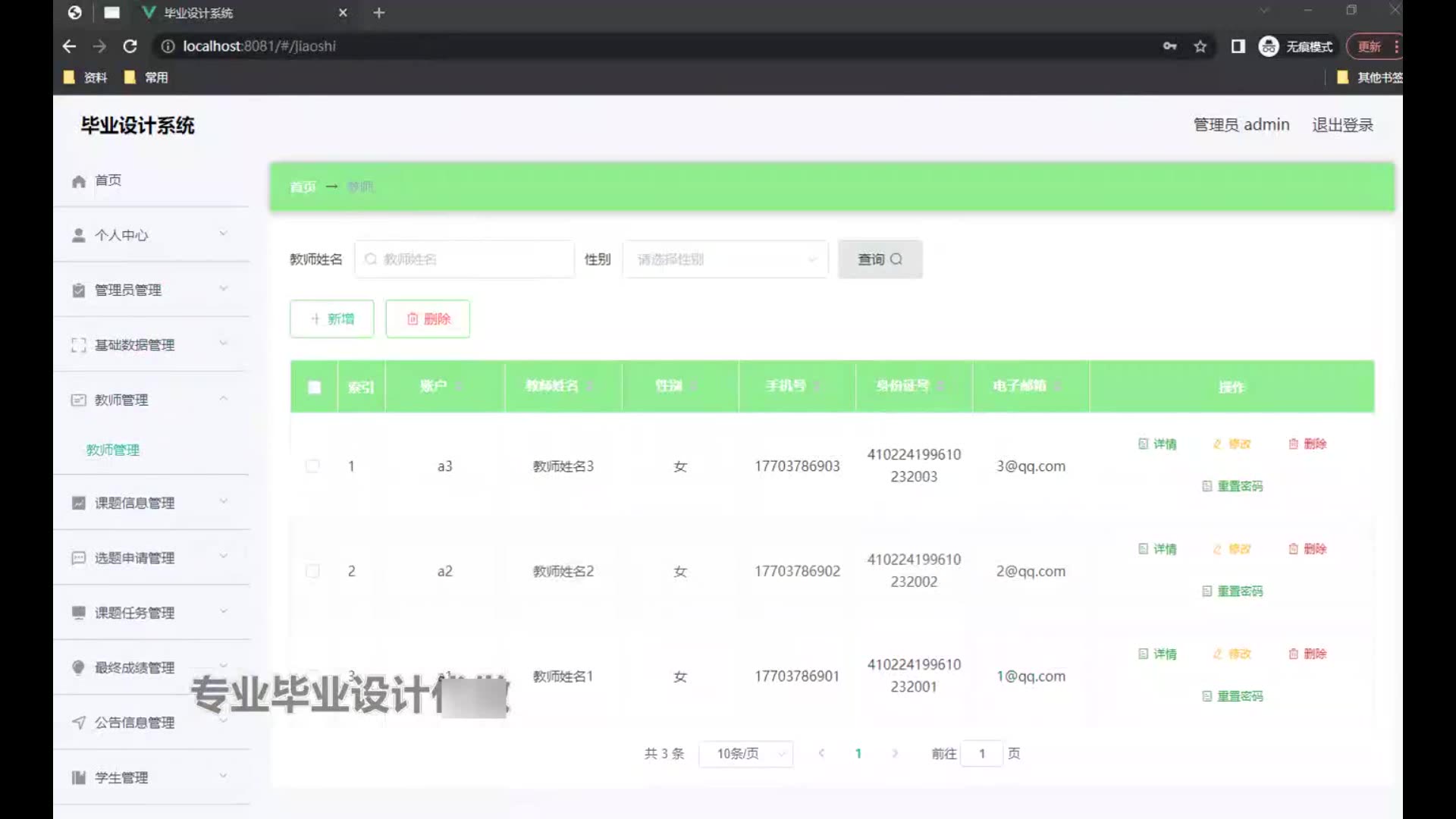The image size is (1456, 819).
Task: Click 退出登录 to log out
Action: click(1342, 125)
